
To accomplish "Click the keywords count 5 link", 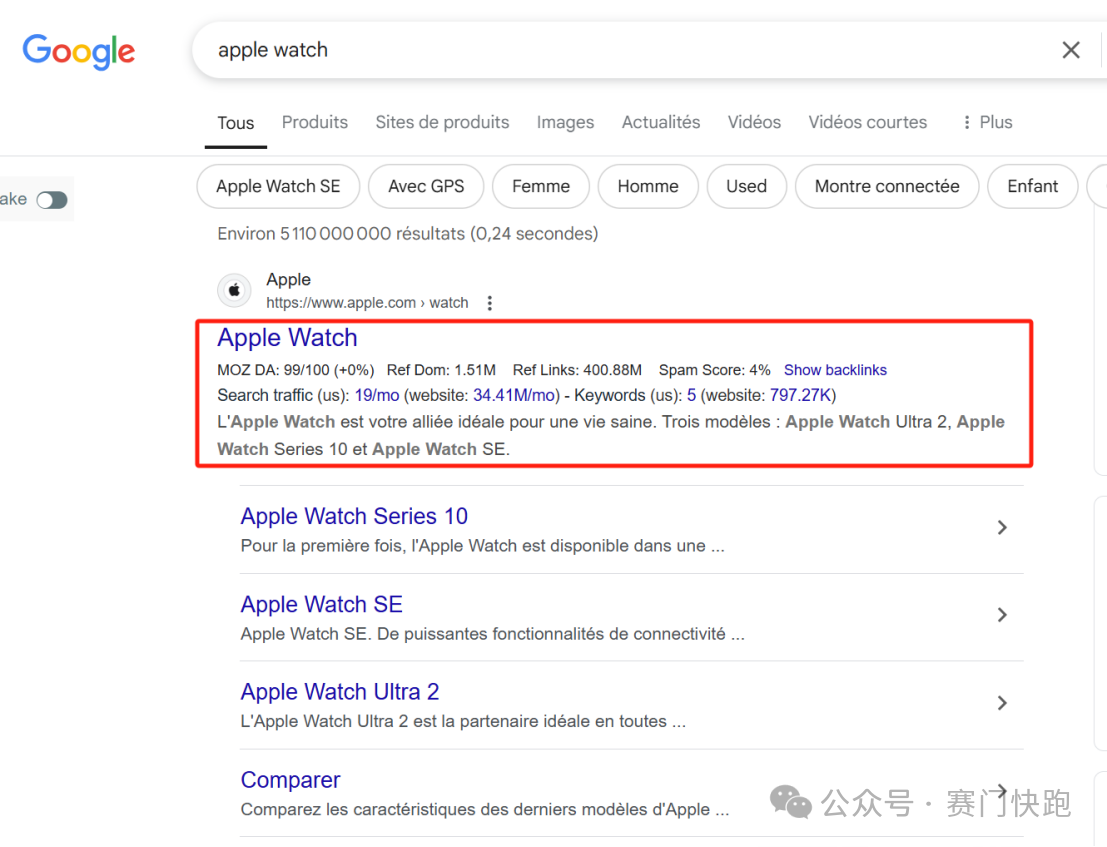I will [691, 395].
